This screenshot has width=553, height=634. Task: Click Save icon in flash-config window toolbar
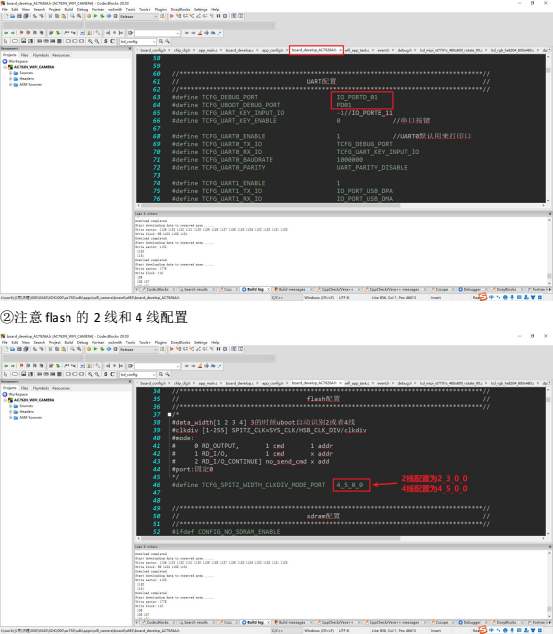[x=19, y=349]
